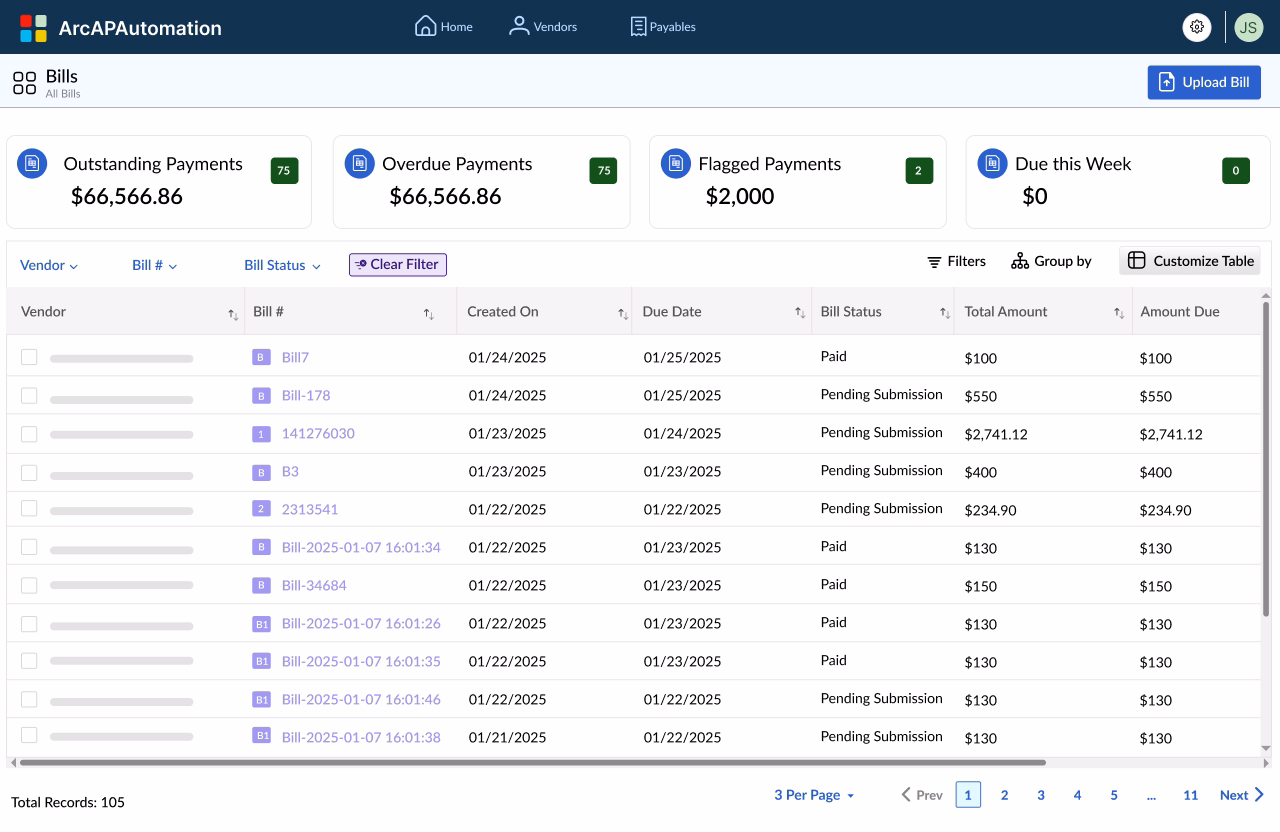Open the Bill-2025-01-07 16:01:38 link
The width and height of the screenshot is (1280, 832).
(361, 737)
